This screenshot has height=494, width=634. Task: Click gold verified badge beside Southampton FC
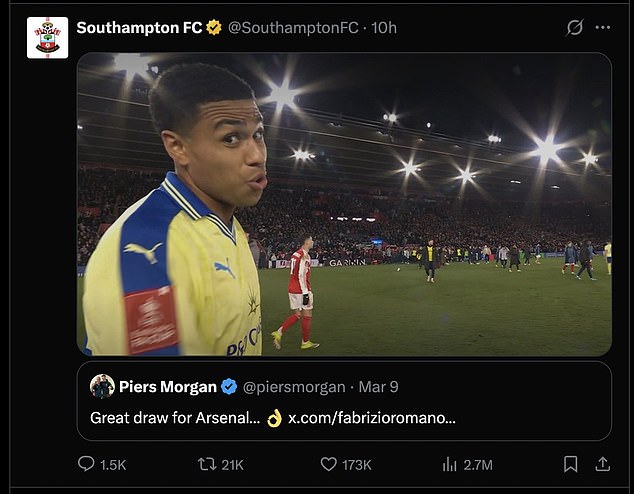(x=214, y=27)
